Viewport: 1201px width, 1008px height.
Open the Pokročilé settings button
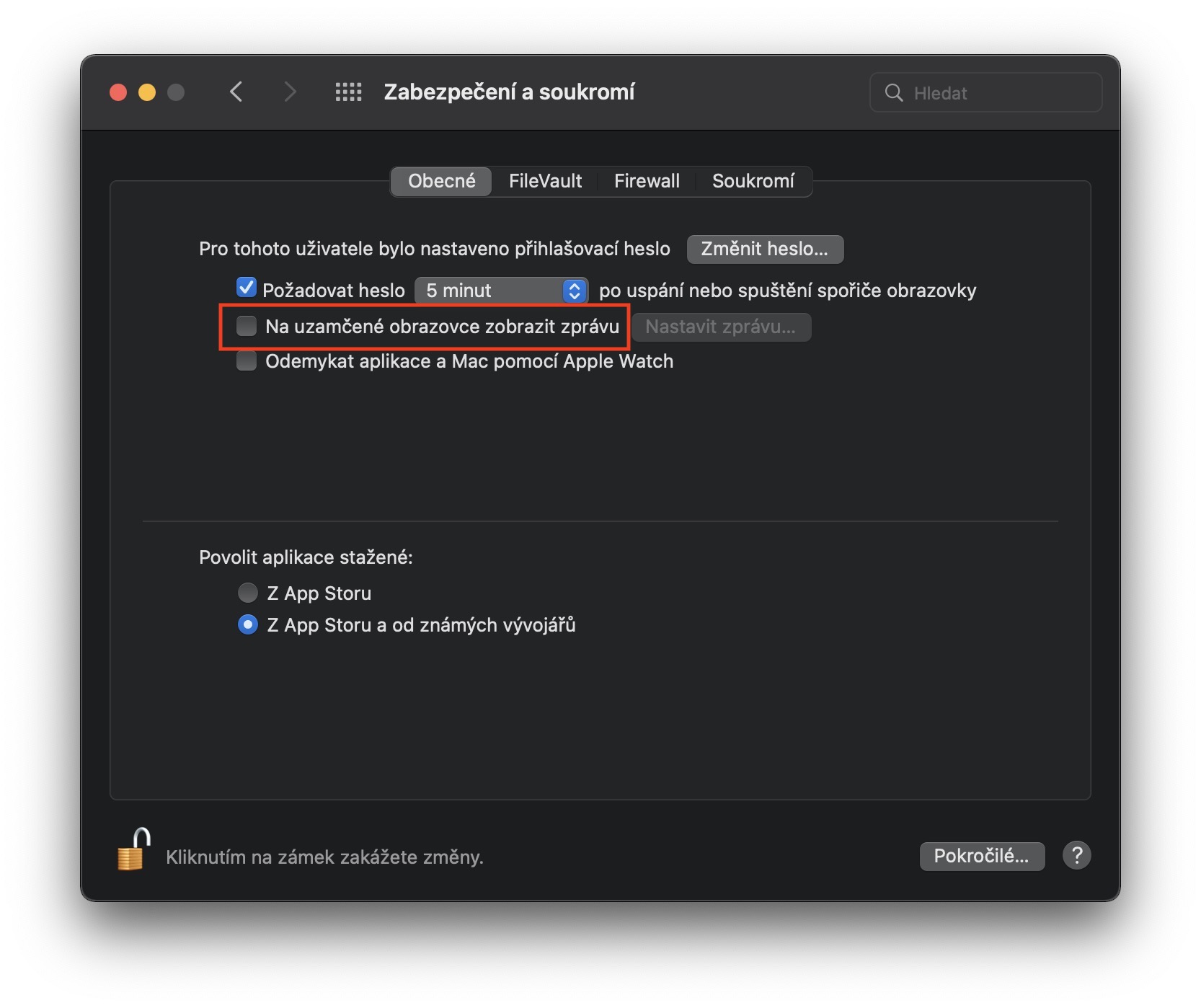pos(981,856)
